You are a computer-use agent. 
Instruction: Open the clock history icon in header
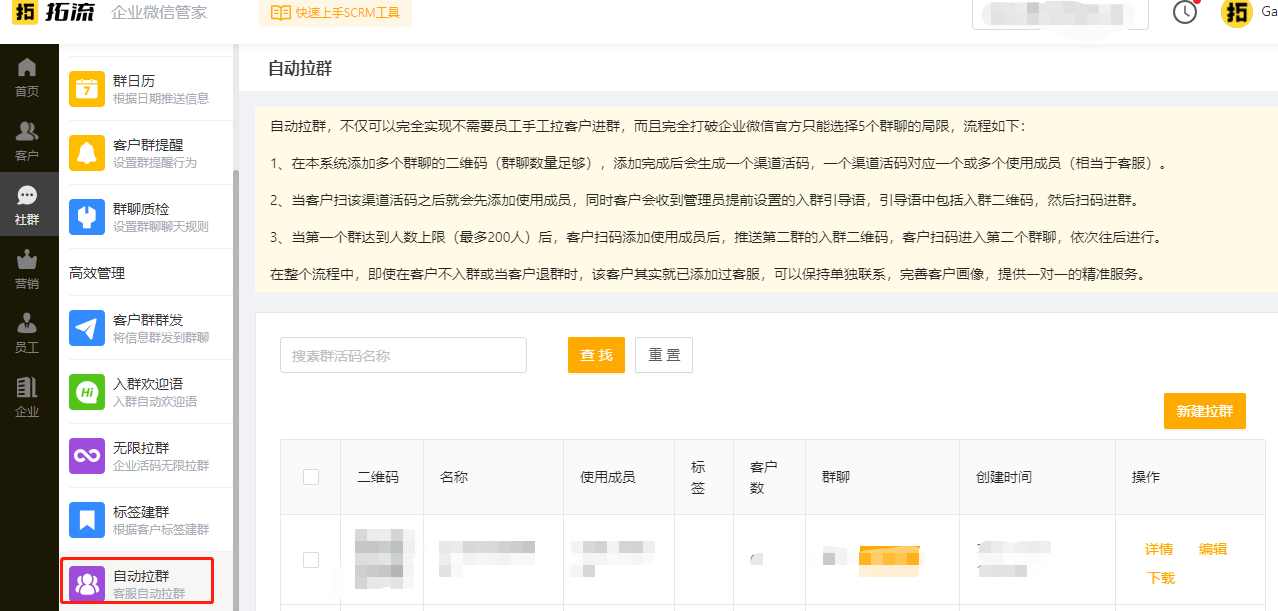pyautogui.click(x=1185, y=12)
